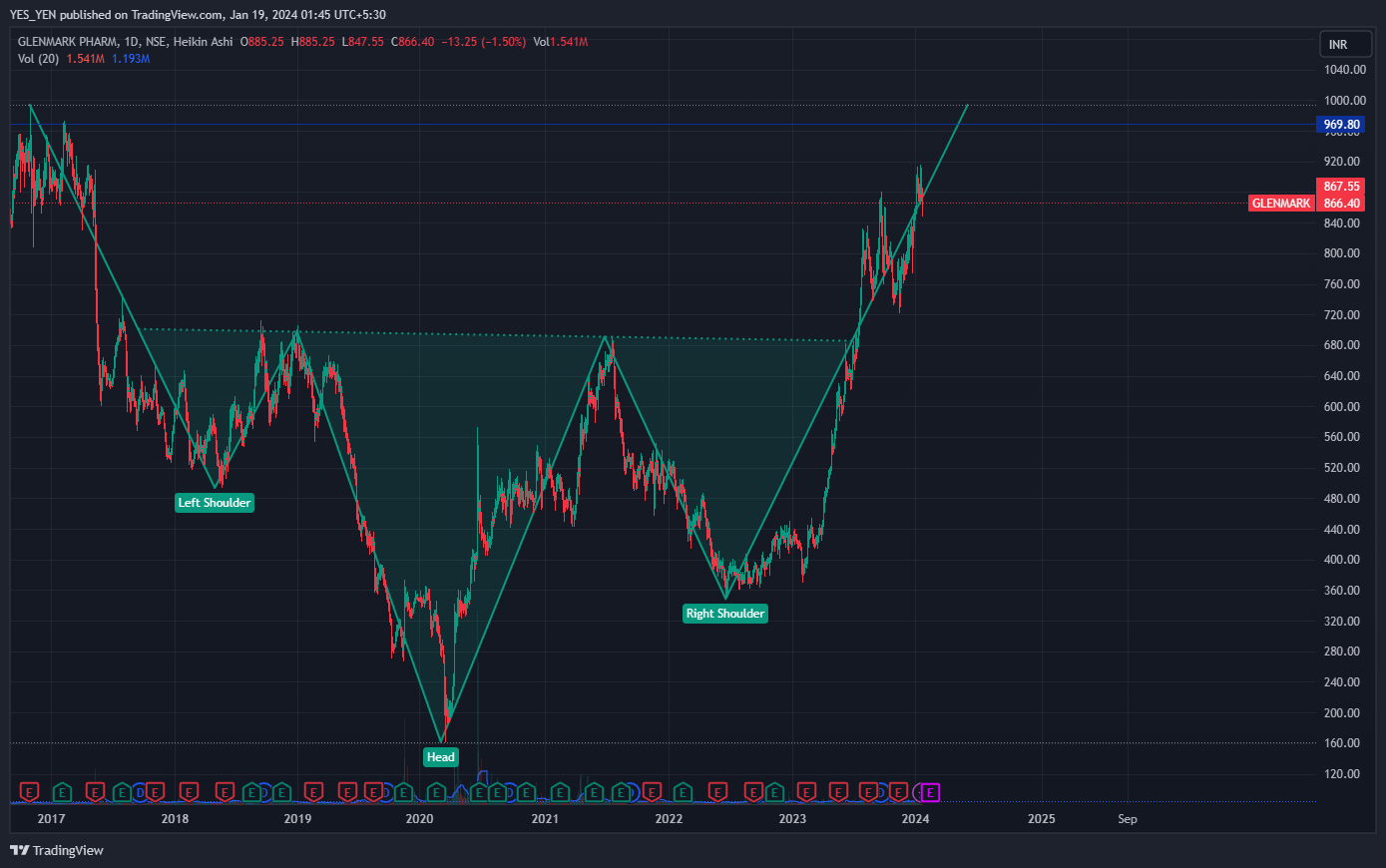Select the Left Shoulder pattern label
The height and width of the screenshot is (868, 1386).
215,503
